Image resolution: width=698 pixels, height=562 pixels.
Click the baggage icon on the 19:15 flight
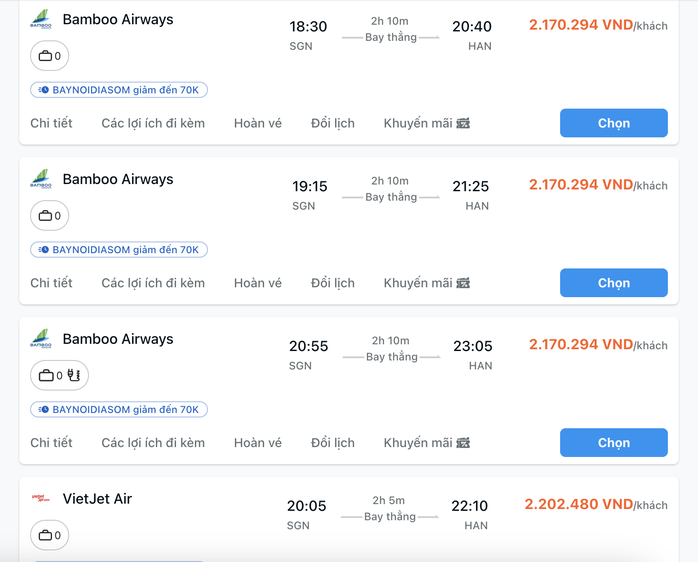click(x=45, y=216)
